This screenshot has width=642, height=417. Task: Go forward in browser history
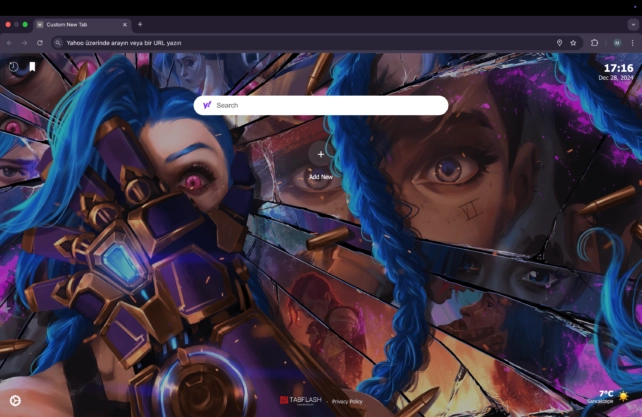pos(25,43)
